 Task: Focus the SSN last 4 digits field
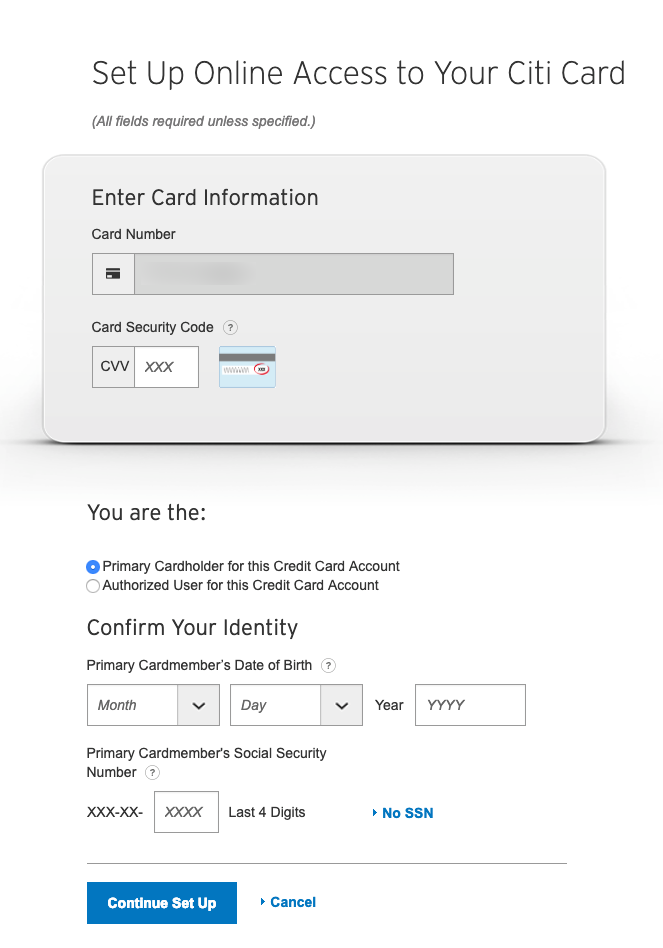coord(186,812)
